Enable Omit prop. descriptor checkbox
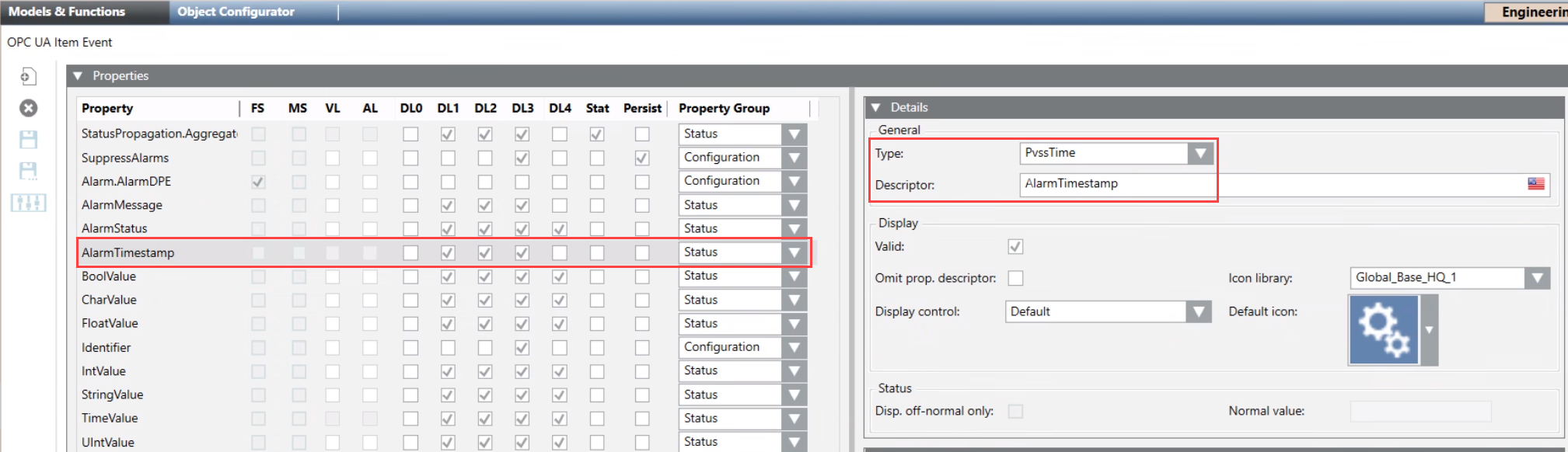The width and height of the screenshot is (1568, 452). 1015,278
